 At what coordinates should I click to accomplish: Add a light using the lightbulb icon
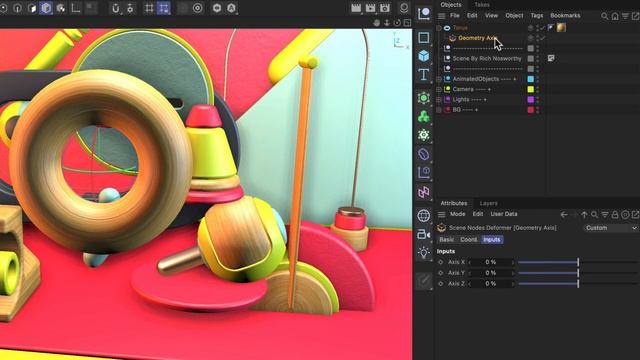(424, 253)
